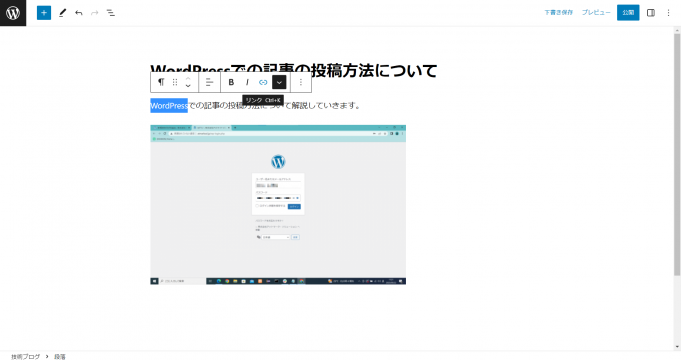
Task: Toggle italic formatting on selected text
Action: tap(247, 82)
